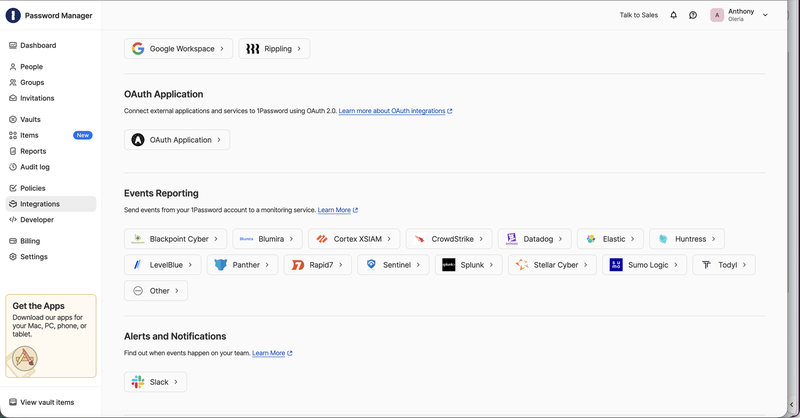Viewport: 800px width, 418px height.
Task: Click the Sentinel shield icon
Action: coord(371,264)
